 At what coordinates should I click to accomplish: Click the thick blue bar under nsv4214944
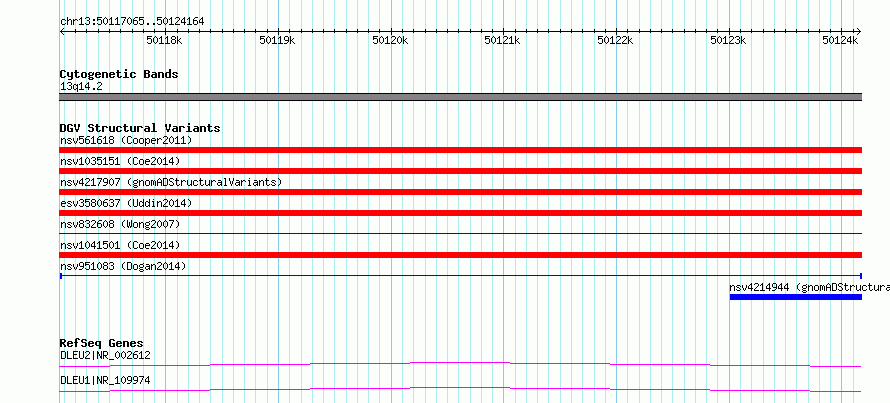click(x=796, y=297)
